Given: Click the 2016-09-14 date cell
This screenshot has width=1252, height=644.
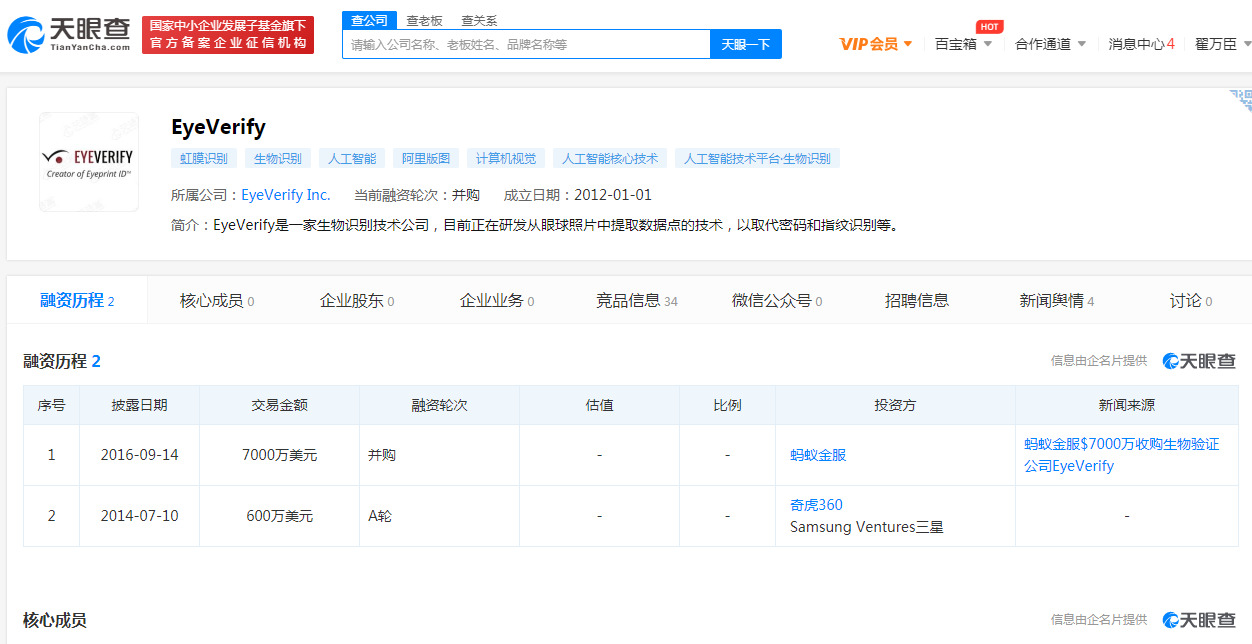Looking at the screenshot, I should 140,455.
